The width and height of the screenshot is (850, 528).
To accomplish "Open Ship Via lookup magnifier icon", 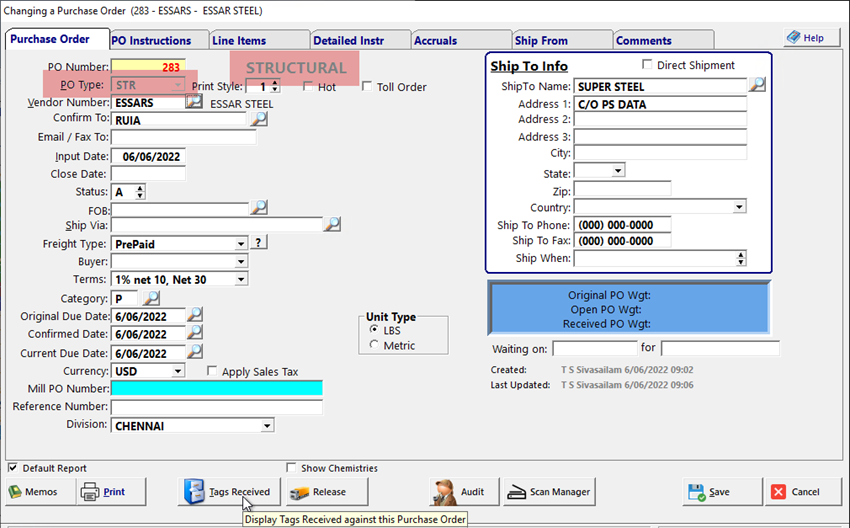I will [x=332, y=224].
